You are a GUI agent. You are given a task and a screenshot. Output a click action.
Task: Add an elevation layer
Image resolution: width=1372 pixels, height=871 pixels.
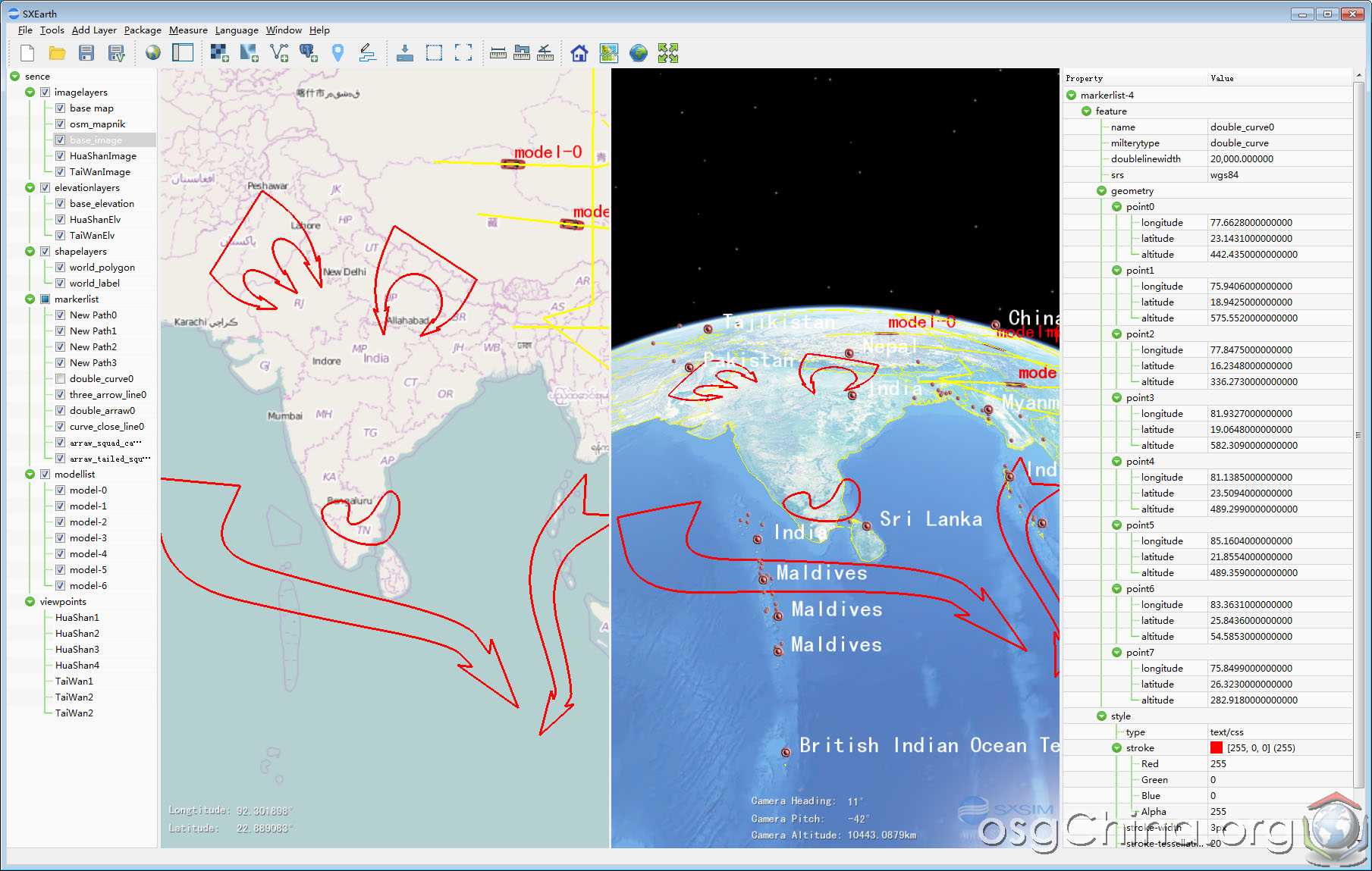[250, 52]
